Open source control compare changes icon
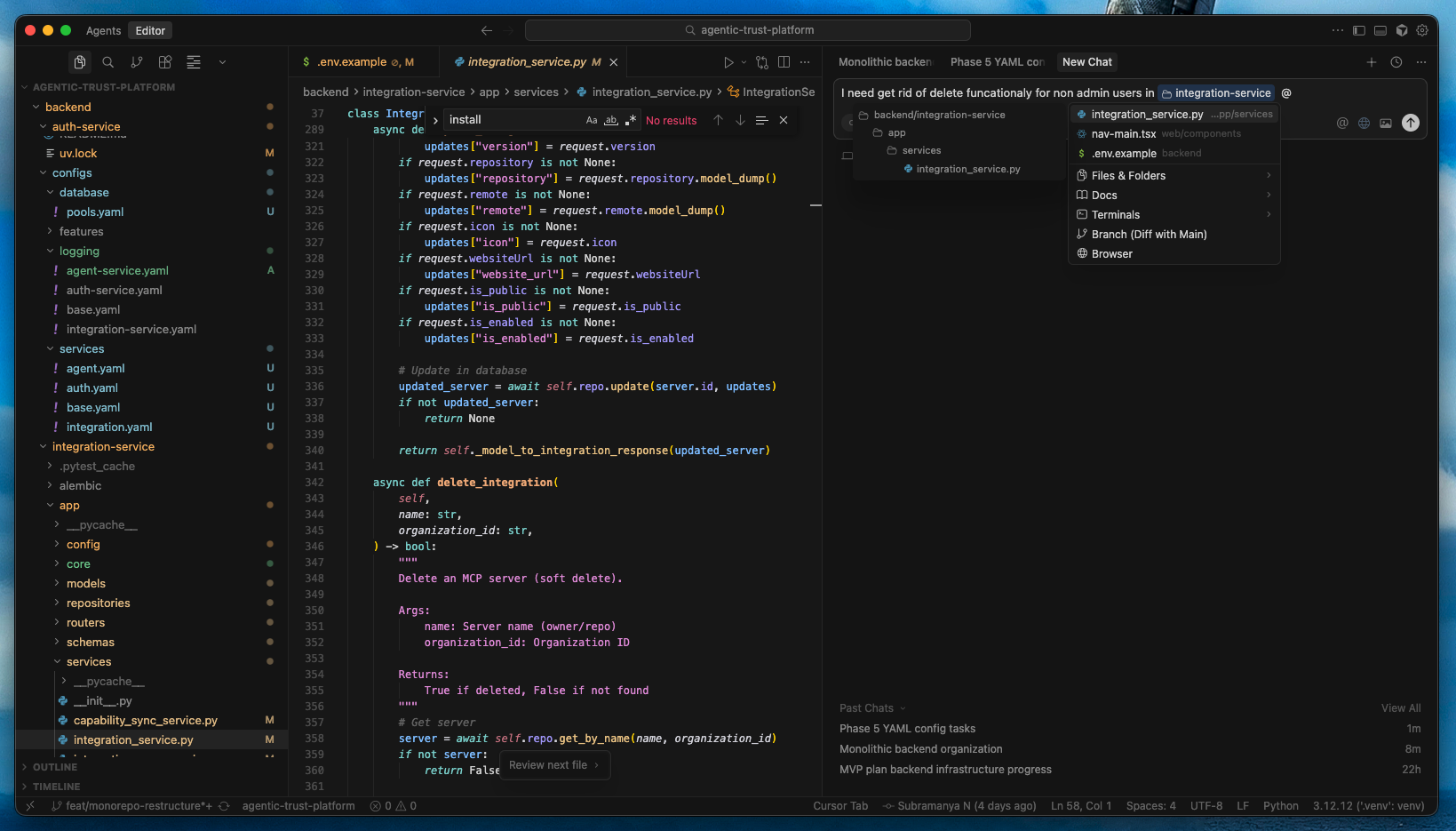Image resolution: width=1456 pixels, height=831 pixels. 761,62
